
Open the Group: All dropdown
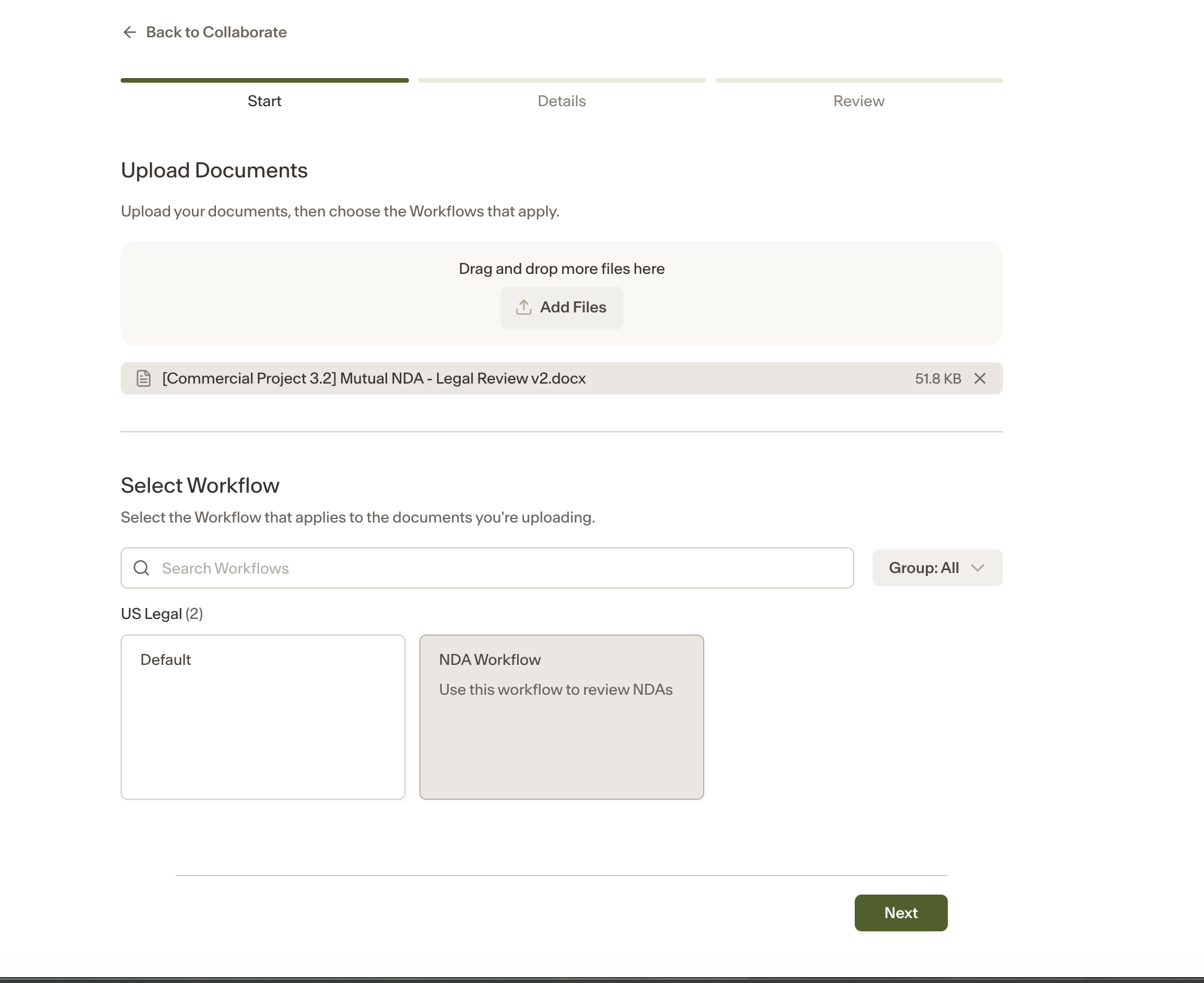(937, 568)
